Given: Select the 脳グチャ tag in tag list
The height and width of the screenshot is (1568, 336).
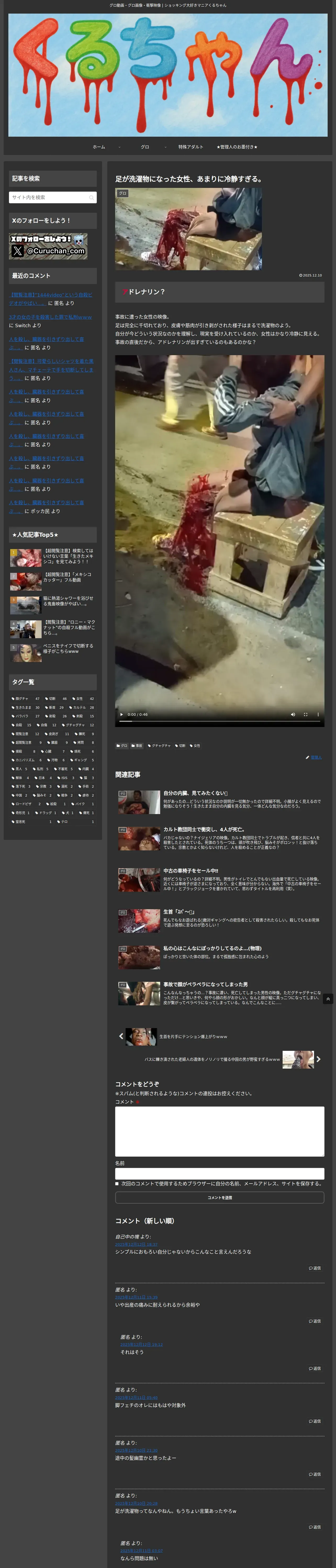Looking at the screenshot, I should 25,699.
